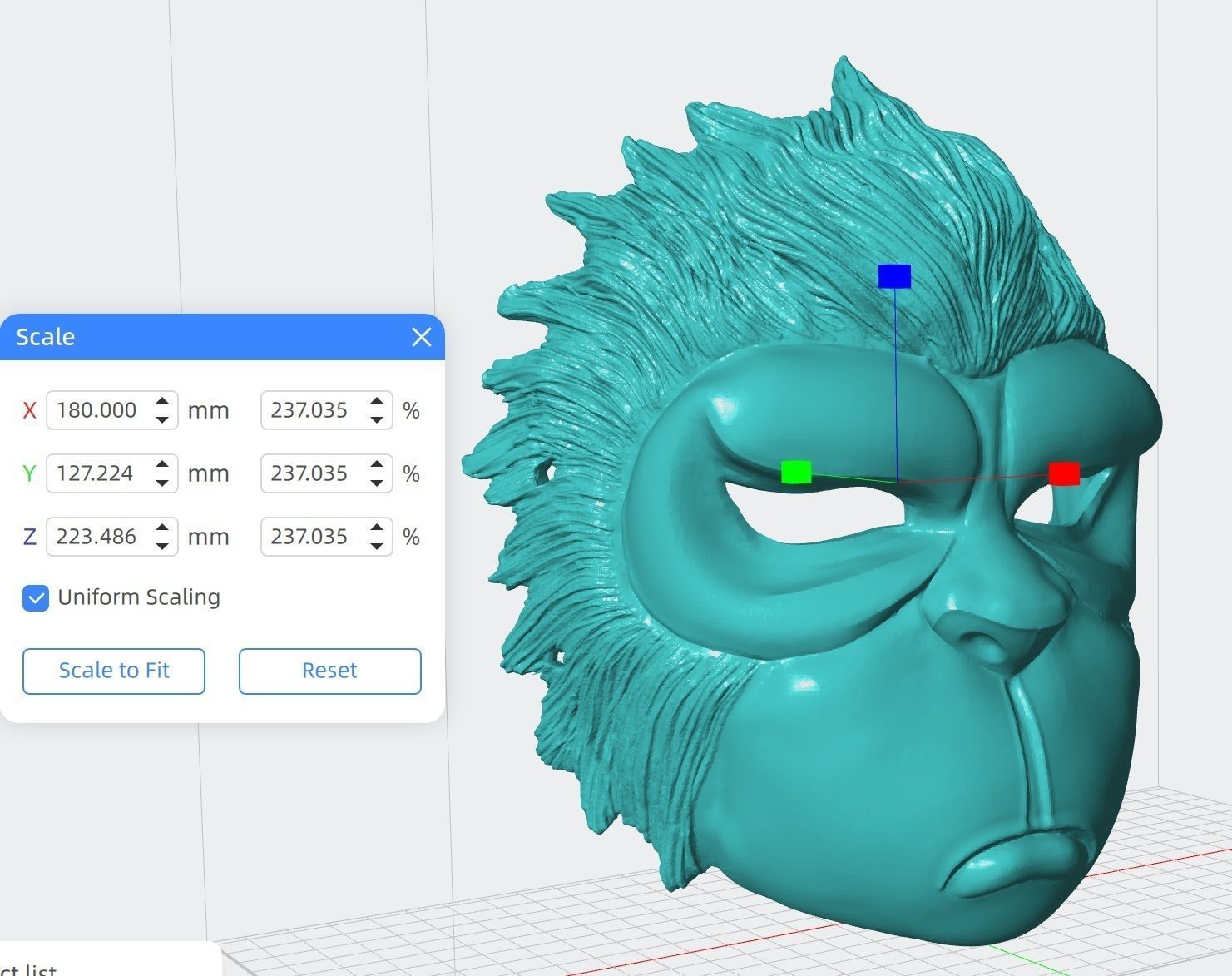Click the down arrow on Z percentage field

pos(377,547)
